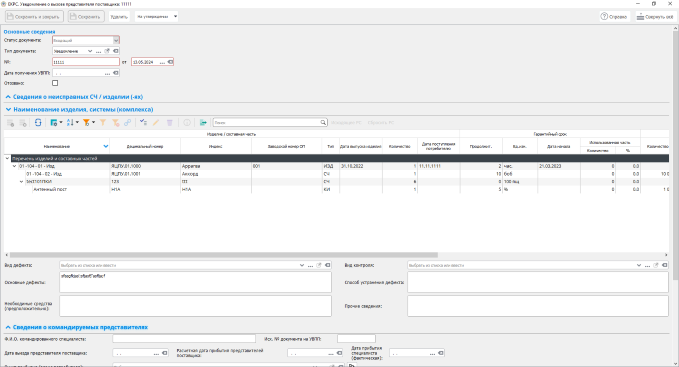Image resolution: width=679 pixels, height=367 pixels.
Task: Click the Основные сведения heading
Action: 29,32
